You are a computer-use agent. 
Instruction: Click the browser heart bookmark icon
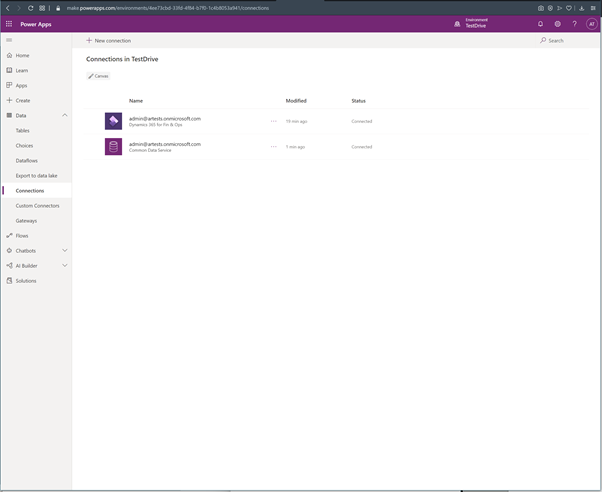[569, 8]
